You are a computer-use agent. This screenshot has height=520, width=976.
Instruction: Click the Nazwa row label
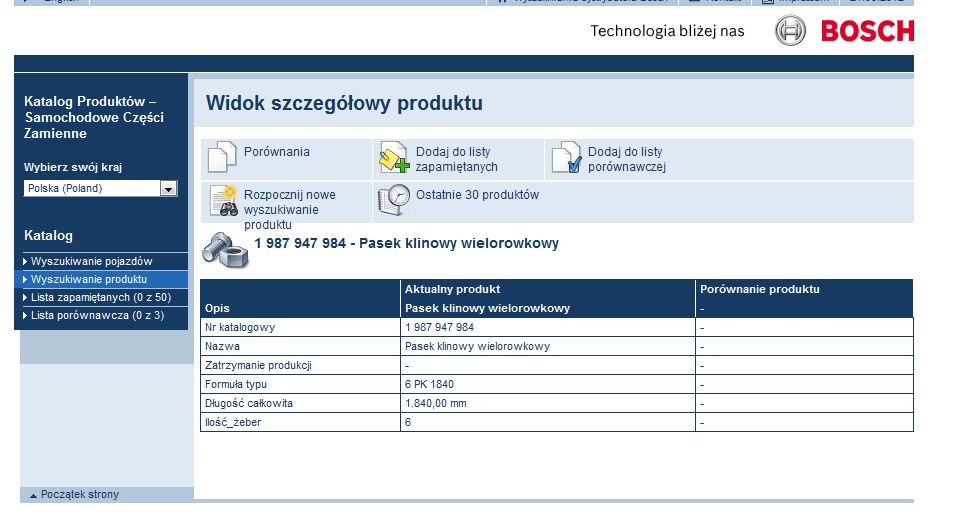(x=222, y=347)
